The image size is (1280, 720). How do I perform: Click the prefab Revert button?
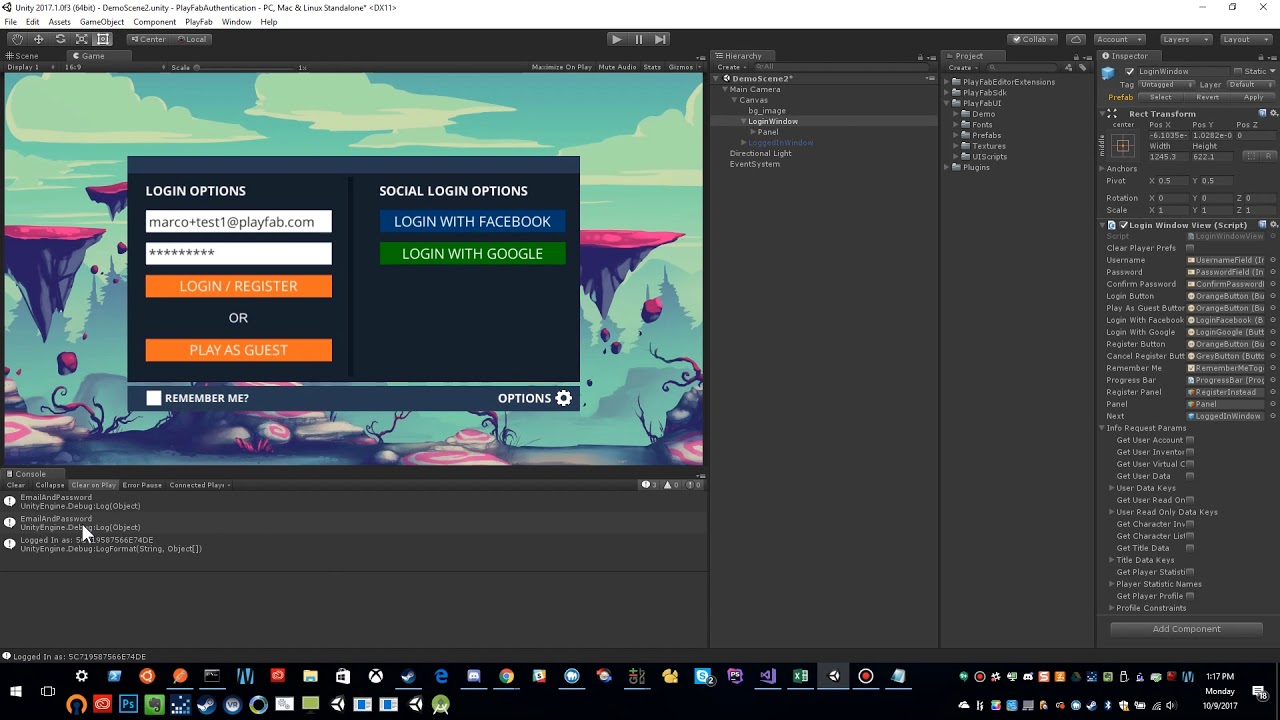pos(1208,97)
